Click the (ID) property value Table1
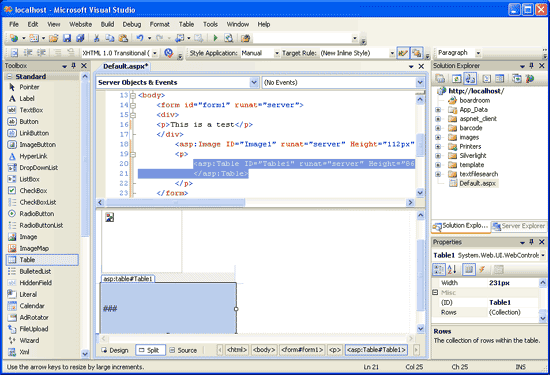Image resolution: width=550 pixels, height=375 pixels. [513, 302]
